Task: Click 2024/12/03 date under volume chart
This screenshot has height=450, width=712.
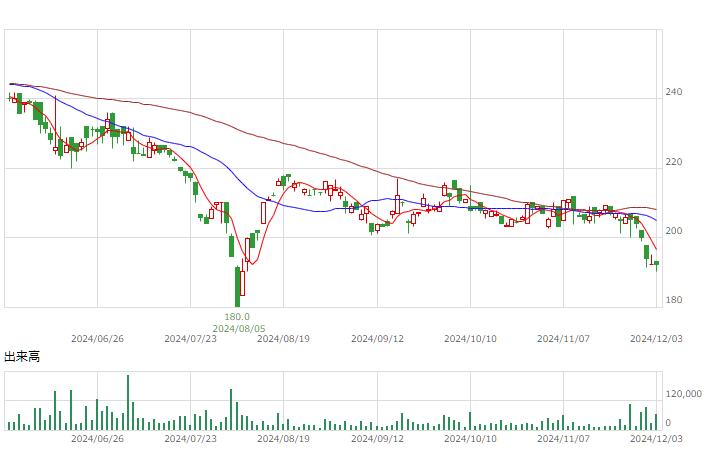Action: point(656,439)
